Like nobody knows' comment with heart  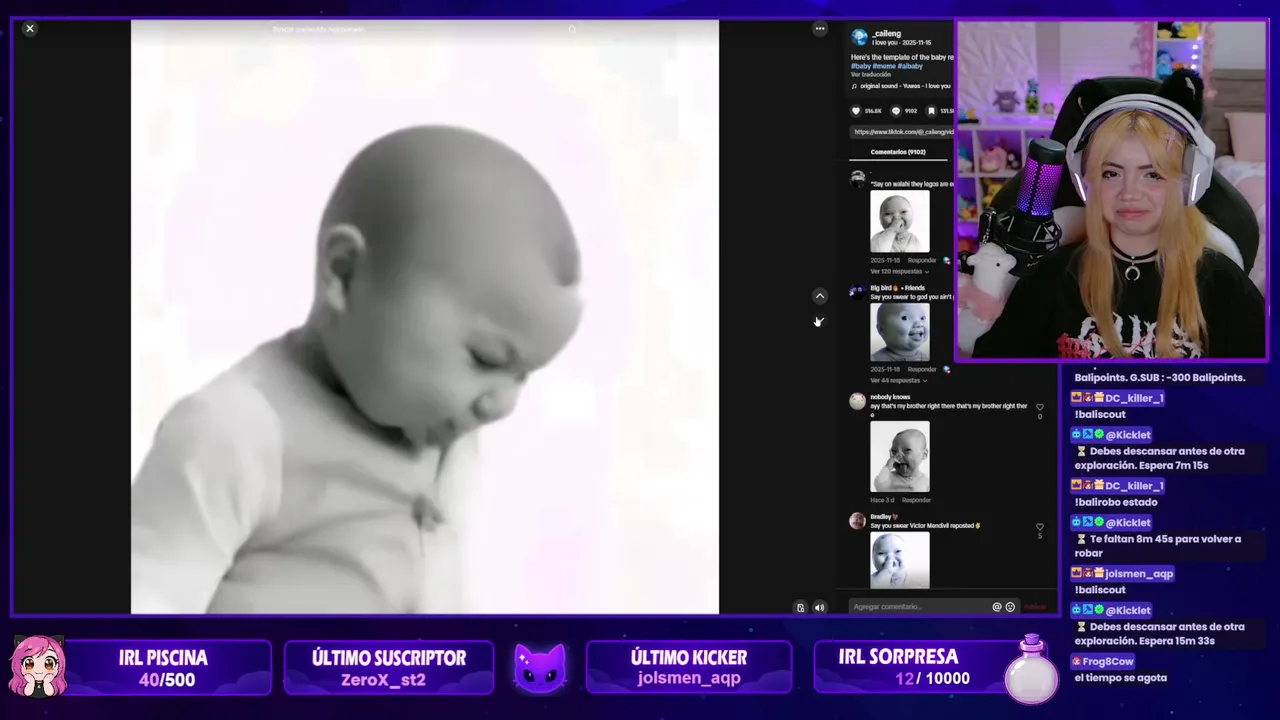(x=1040, y=407)
